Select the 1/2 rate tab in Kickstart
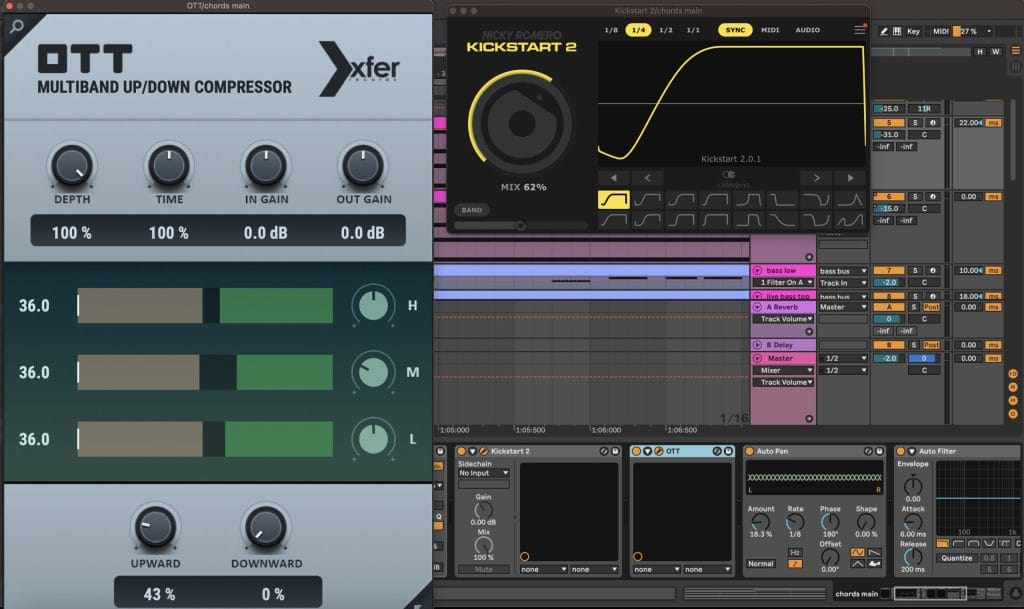The height and width of the screenshot is (609, 1024). [x=665, y=30]
